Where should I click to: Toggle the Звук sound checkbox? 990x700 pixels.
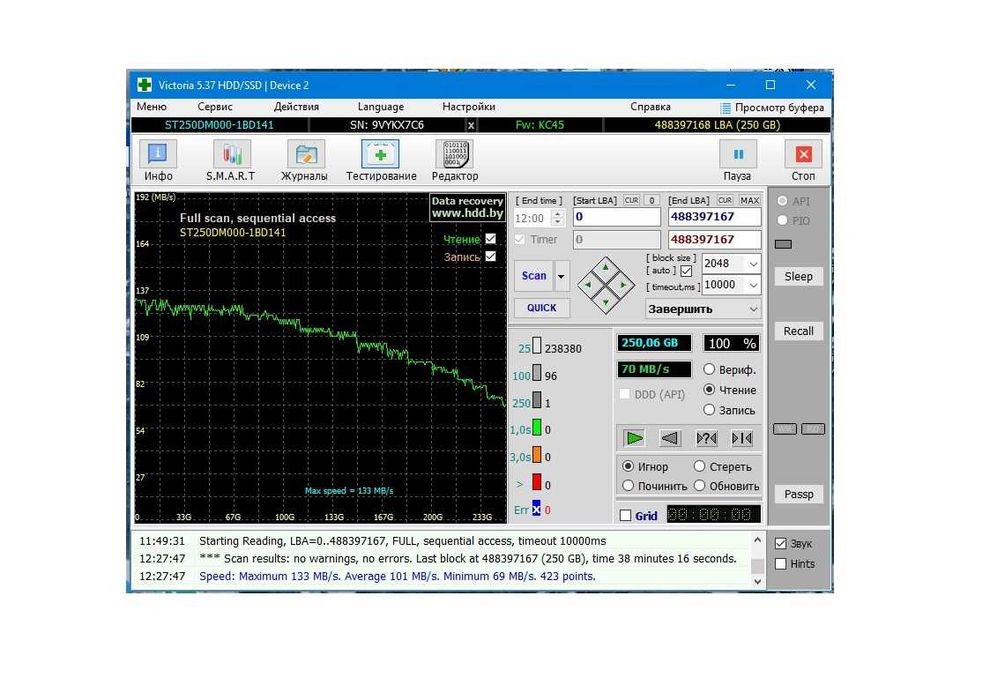click(x=781, y=543)
